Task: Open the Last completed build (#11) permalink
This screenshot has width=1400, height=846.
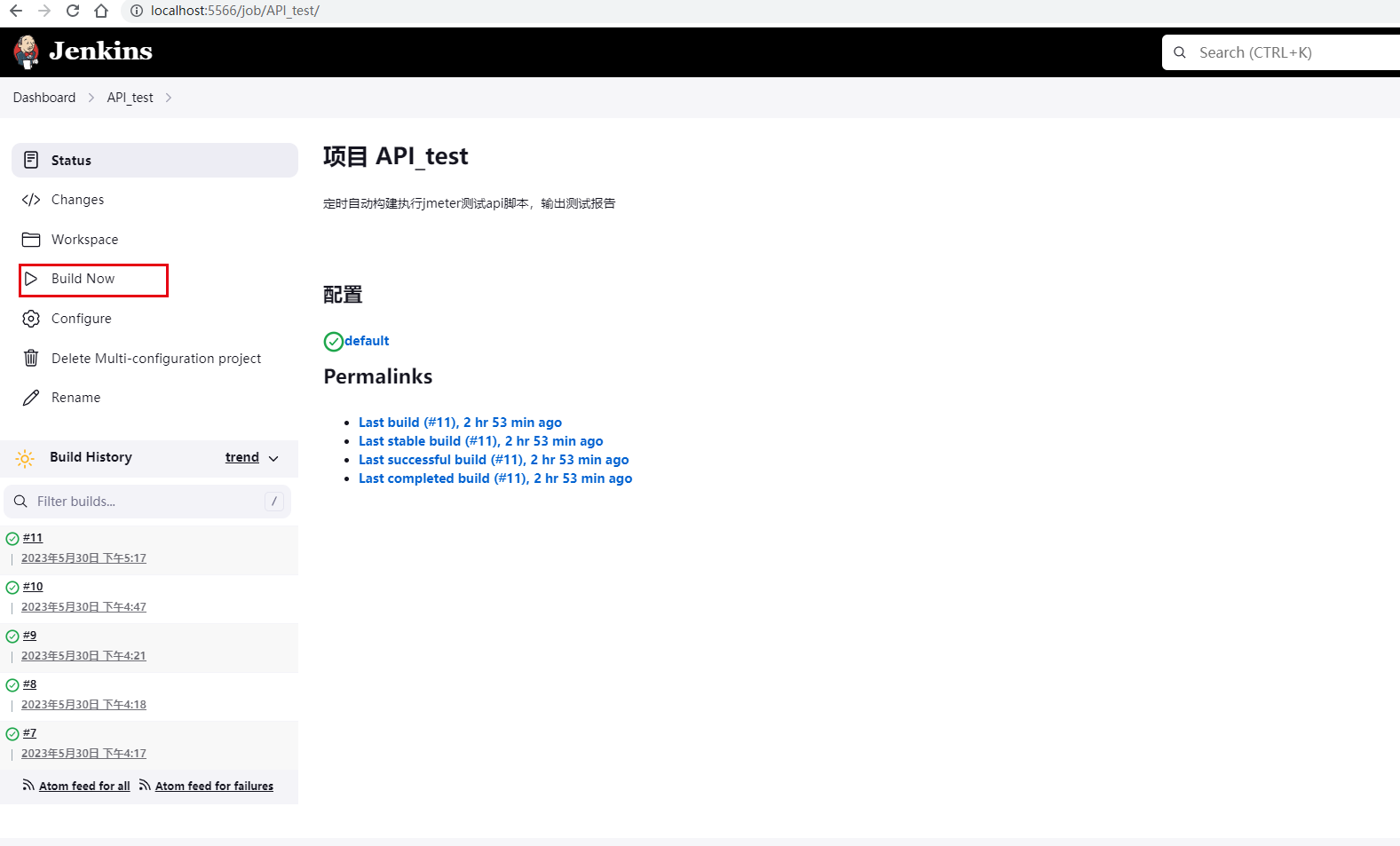Action: pos(495,478)
